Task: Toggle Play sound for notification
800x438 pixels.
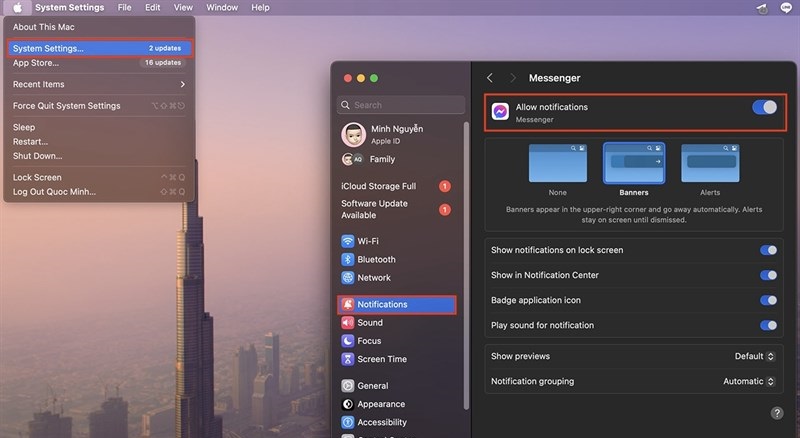Action: coord(768,325)
